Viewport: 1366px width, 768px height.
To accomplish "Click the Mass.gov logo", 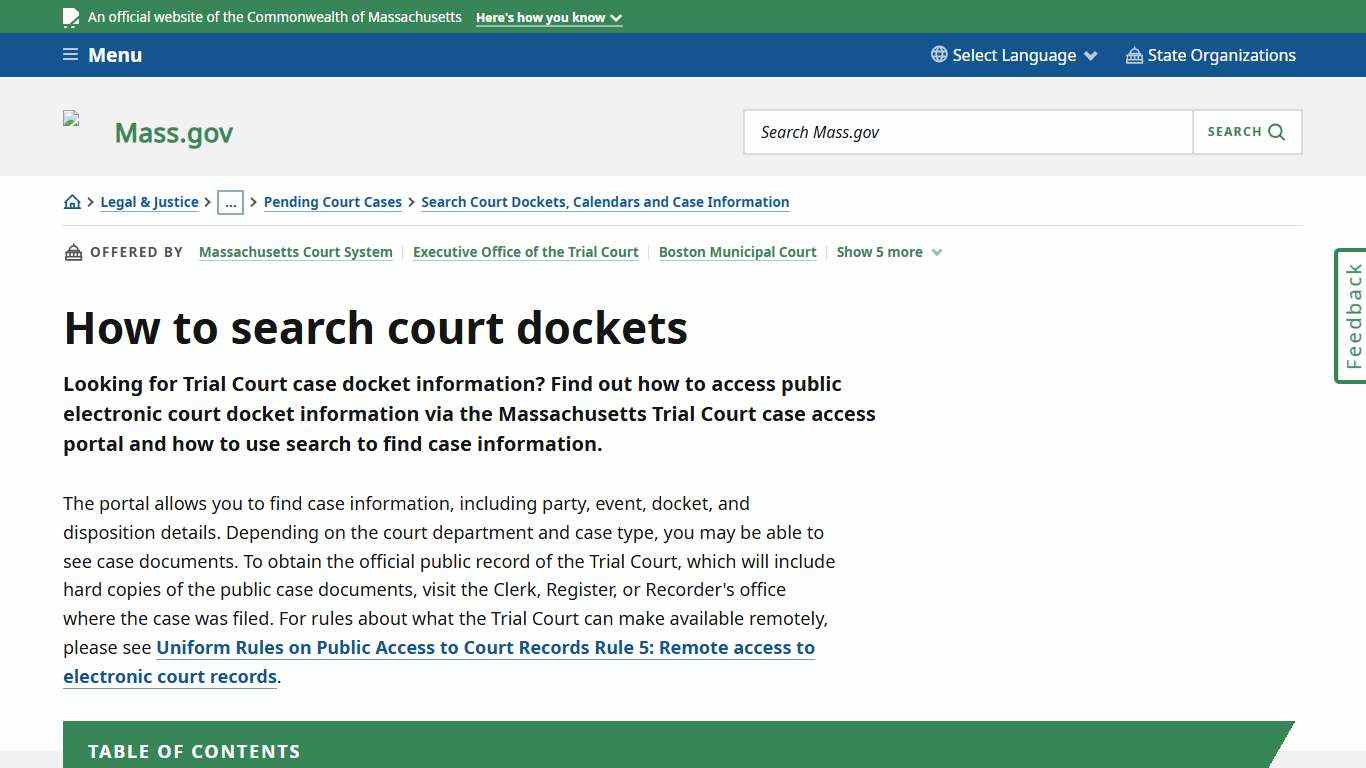I will tap(173, 132).
